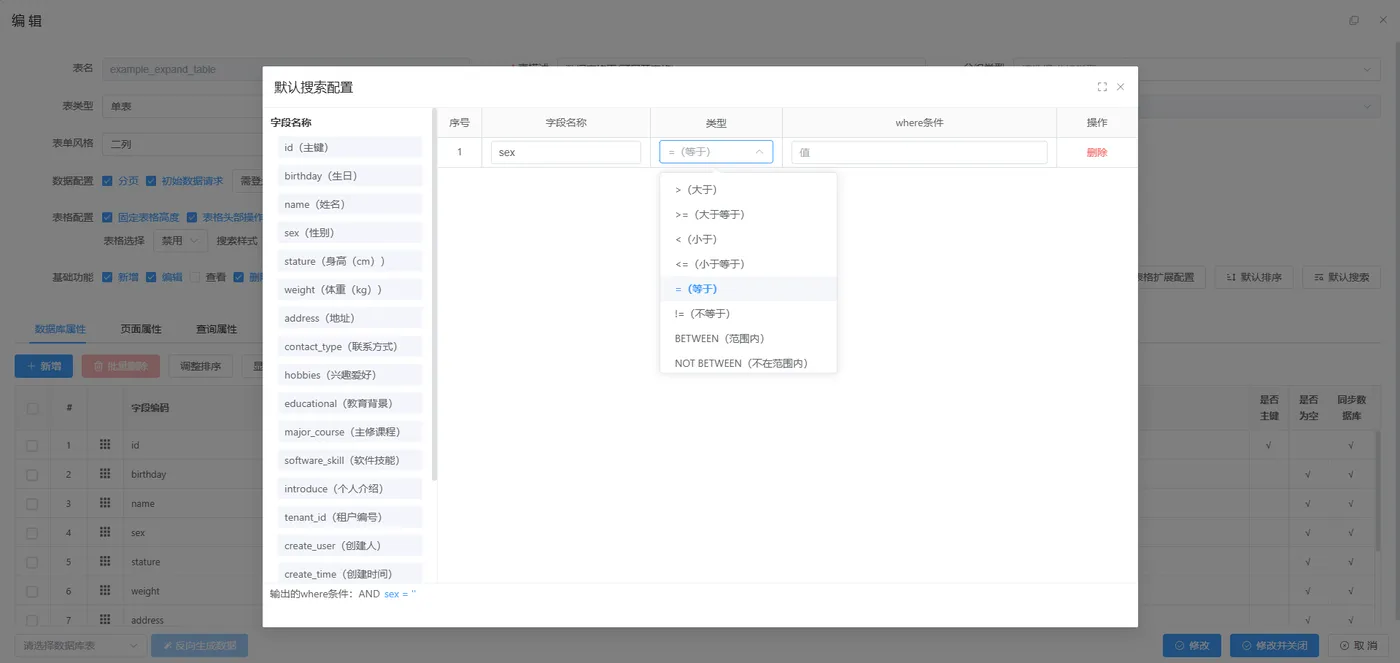Open the 表格选择 禁用 dropdown
Image resolution: width=1400 pixels, height=663 pixels.
click(x=179, y=240)
